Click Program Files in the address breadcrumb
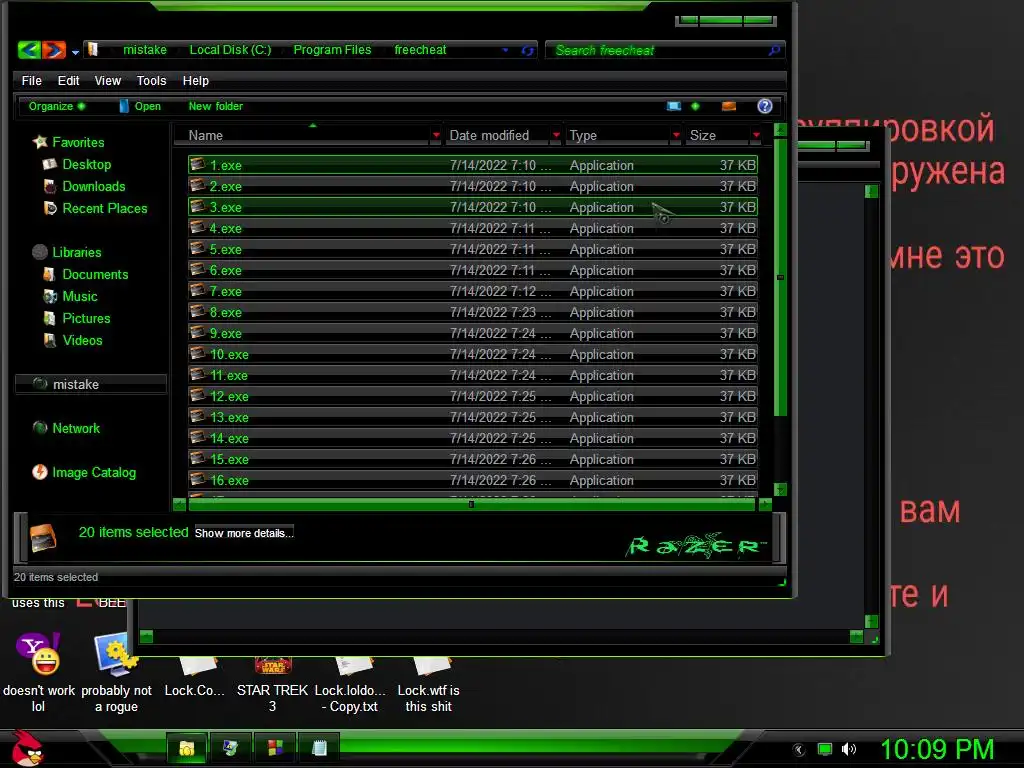Screen dimensions: 1024x768 tap(332, 50)
